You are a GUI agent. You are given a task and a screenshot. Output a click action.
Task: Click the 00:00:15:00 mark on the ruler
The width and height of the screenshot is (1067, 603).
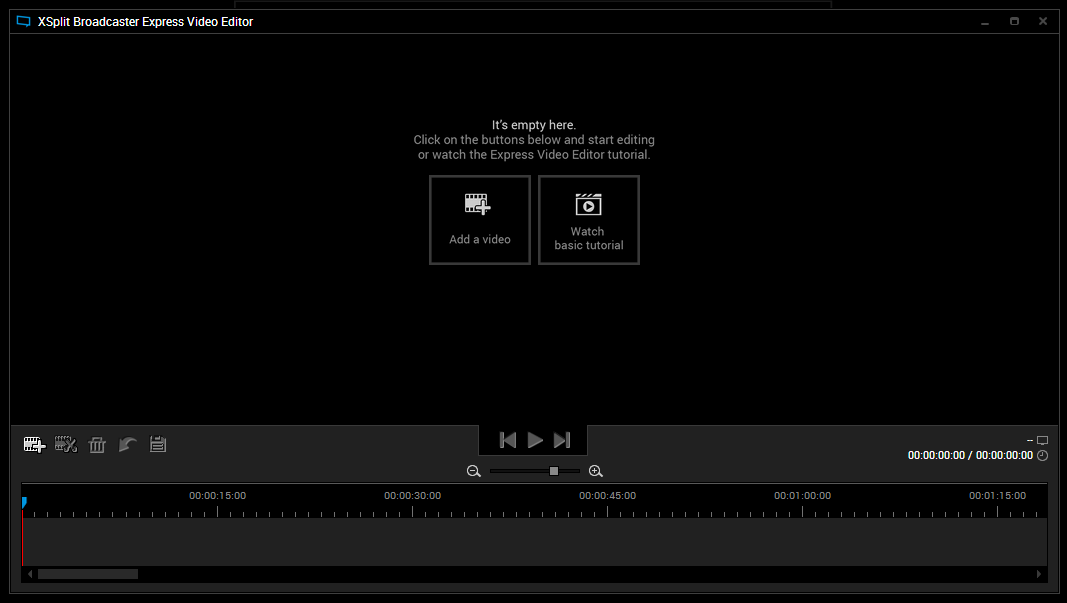(x=218, y=495)
